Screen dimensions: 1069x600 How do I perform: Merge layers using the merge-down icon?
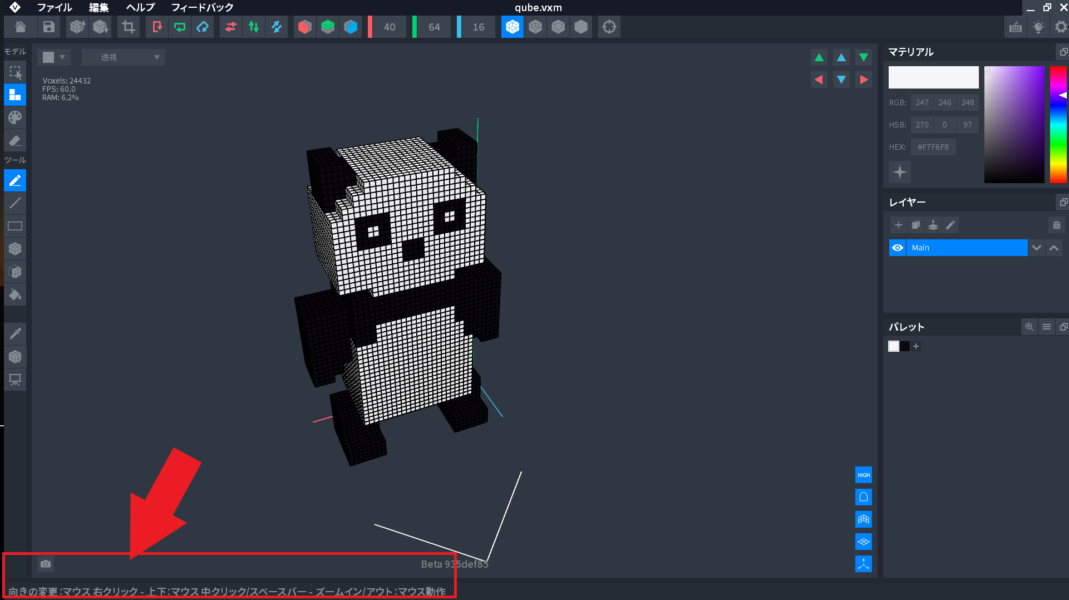pyautogui.click(x=933, y=225)
